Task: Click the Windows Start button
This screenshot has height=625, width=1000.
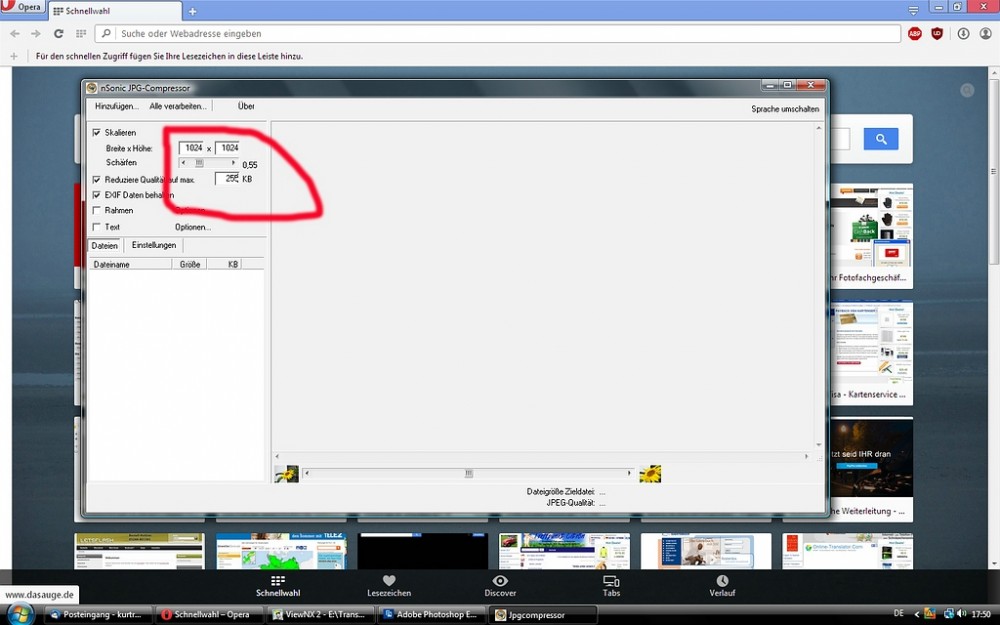Action: (20, 615)
